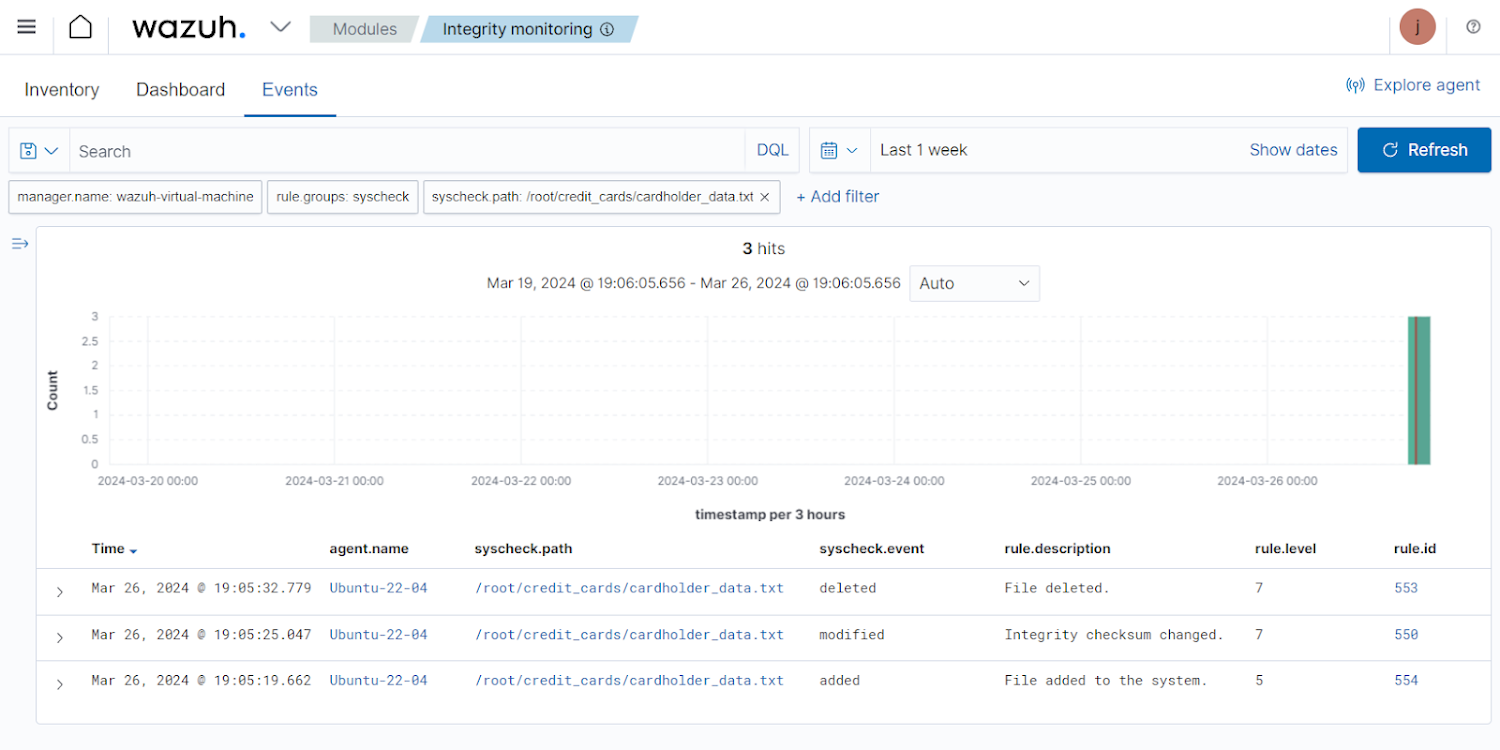Screen dimensions: 1500x750
Task: Click the user avatar "j"
Action: click(x=1417, y=27)
